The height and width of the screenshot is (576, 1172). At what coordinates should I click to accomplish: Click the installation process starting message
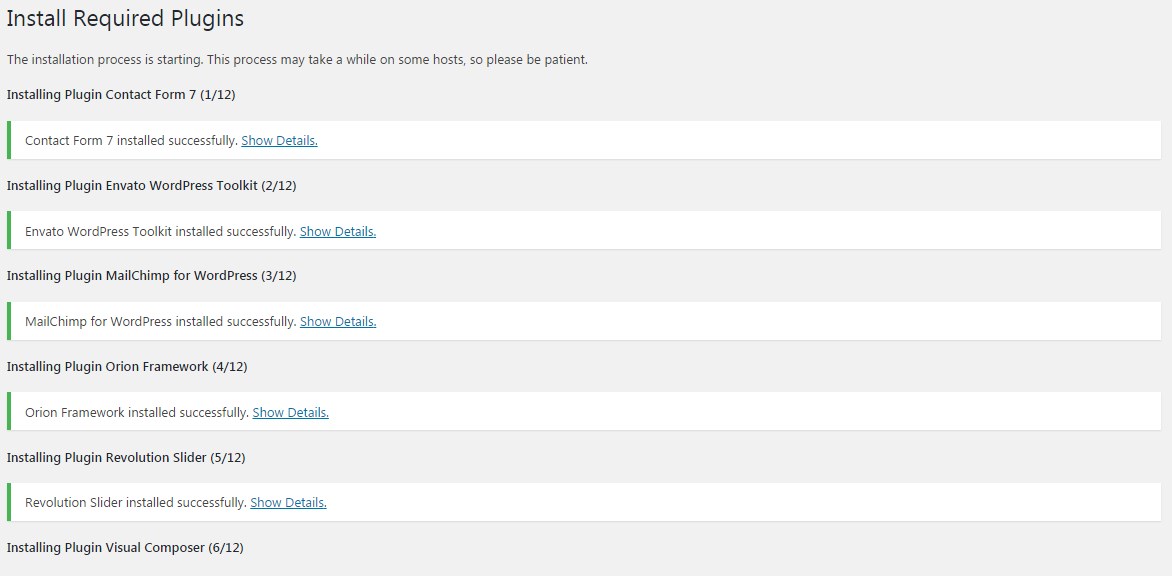click(297, 60)
